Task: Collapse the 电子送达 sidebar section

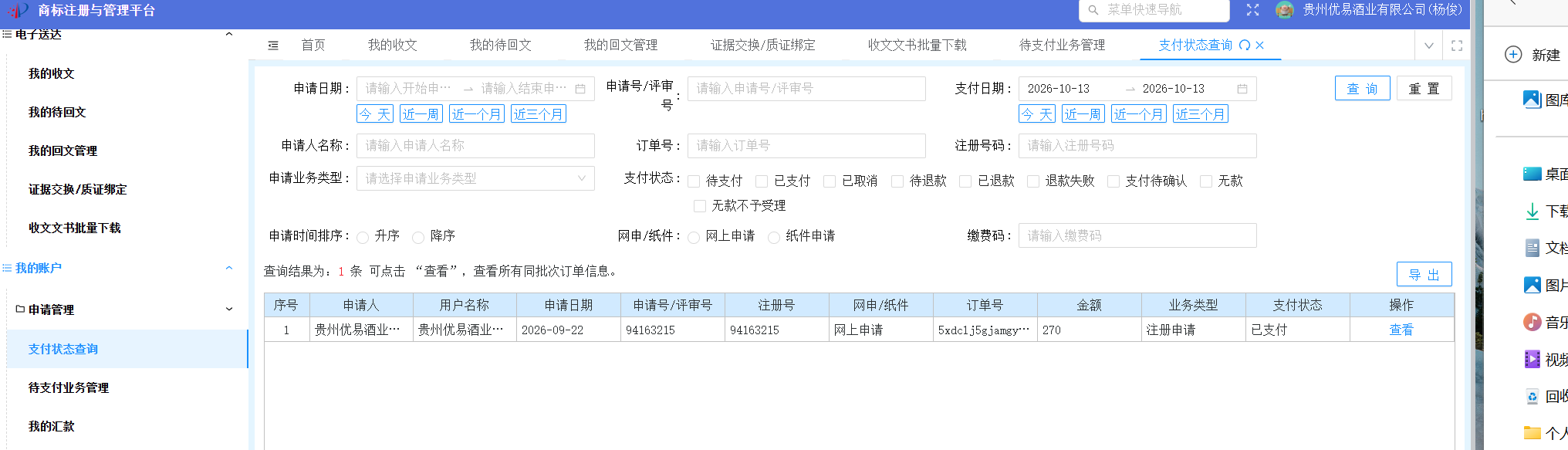Action: pyautogui.click(x=228, y=34)
